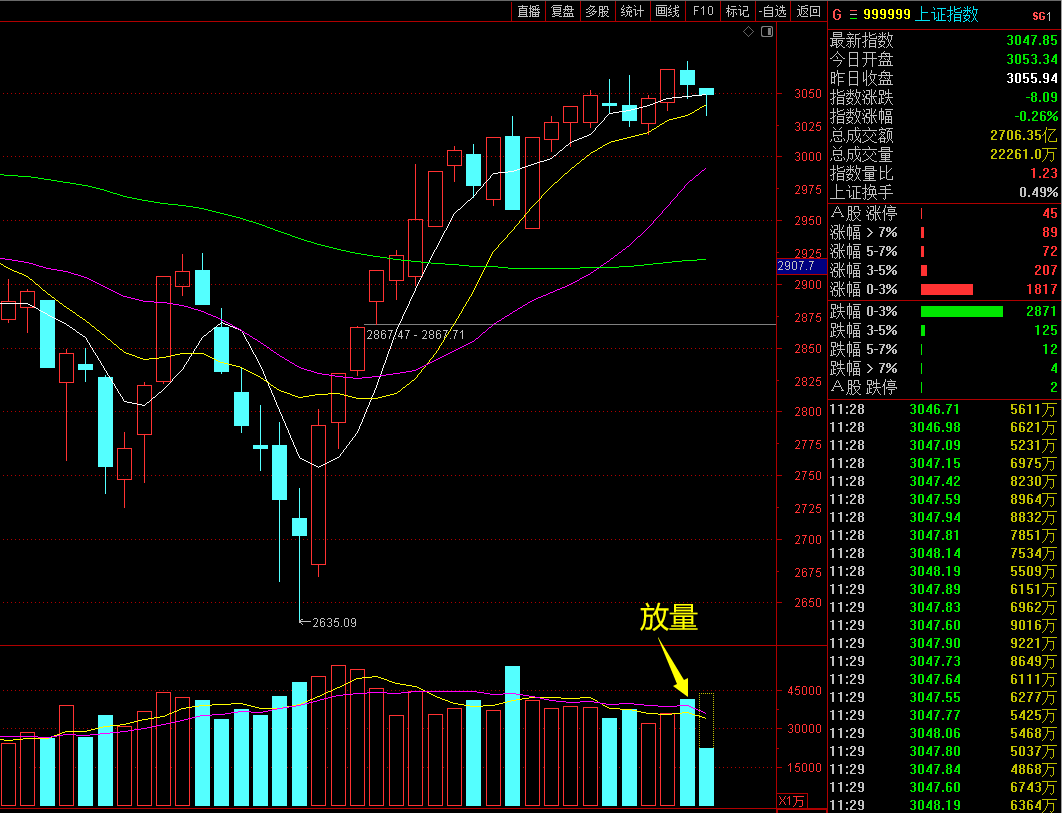Click the tick row 11:28 3046.71
This screenshot has height=813, width=1062.
pyautogui.click(x=943, y=409)
